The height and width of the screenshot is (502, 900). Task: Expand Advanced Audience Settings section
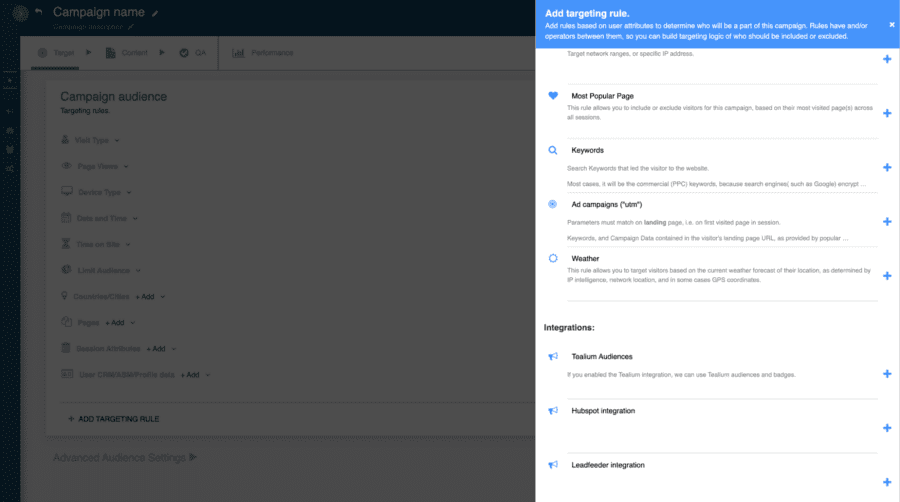125,457
